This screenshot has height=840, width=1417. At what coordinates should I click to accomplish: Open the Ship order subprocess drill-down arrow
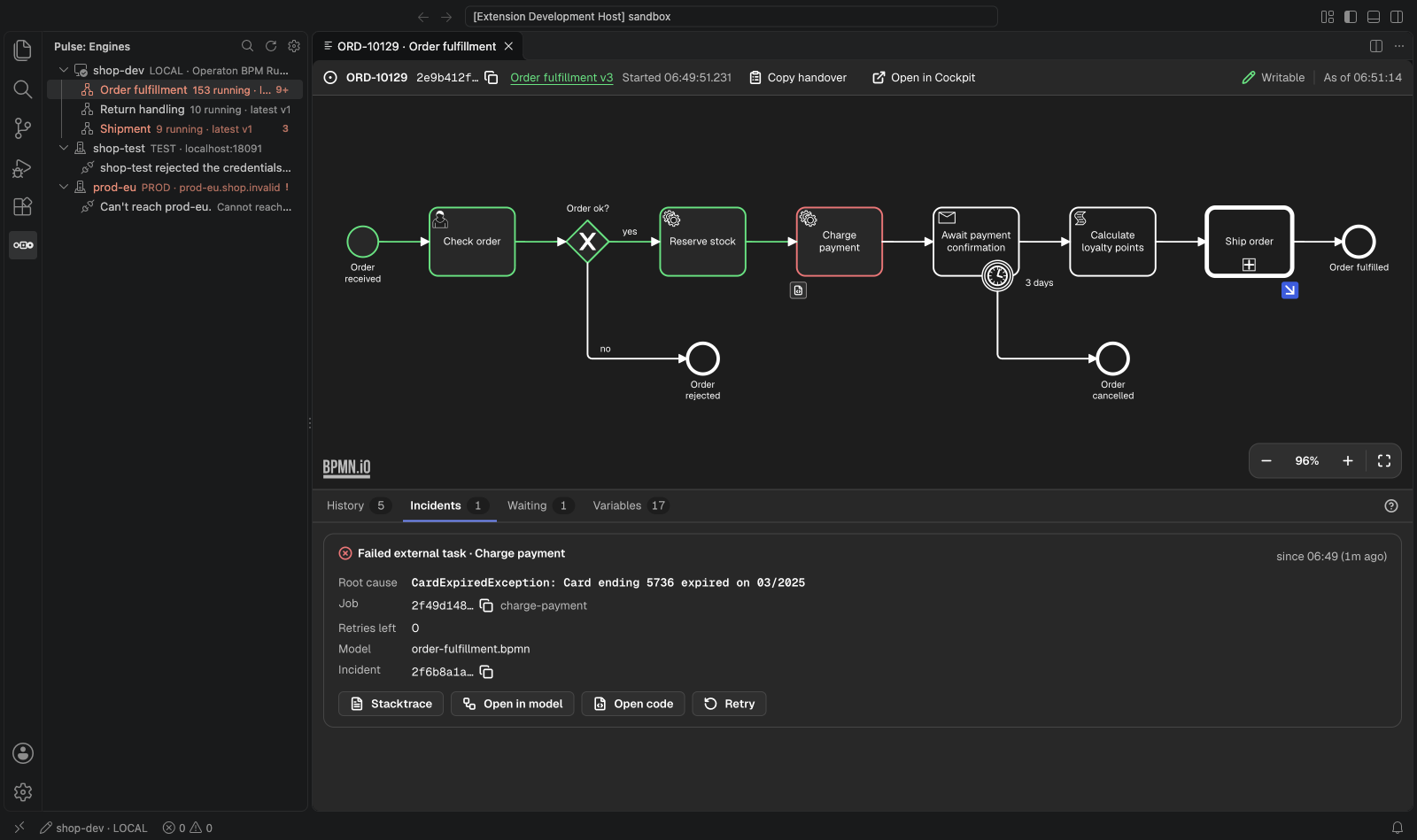1290,290
